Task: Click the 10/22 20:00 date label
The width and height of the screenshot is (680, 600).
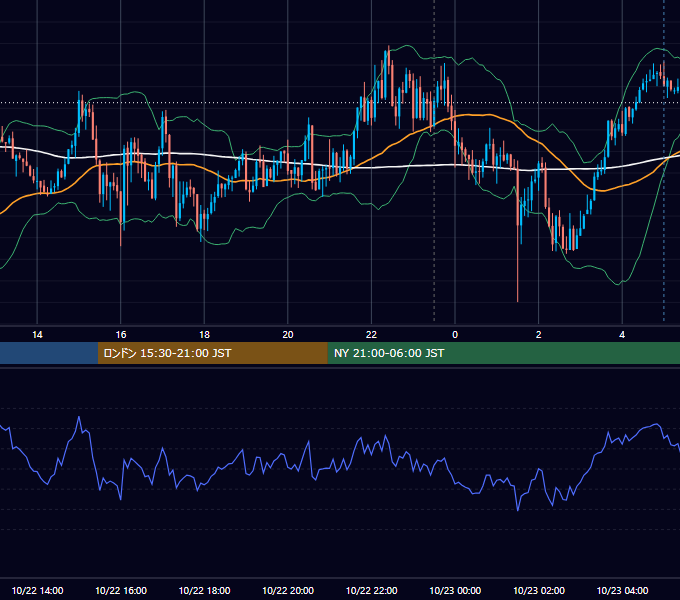Action: pyautogui.click(x=288, y=590)
